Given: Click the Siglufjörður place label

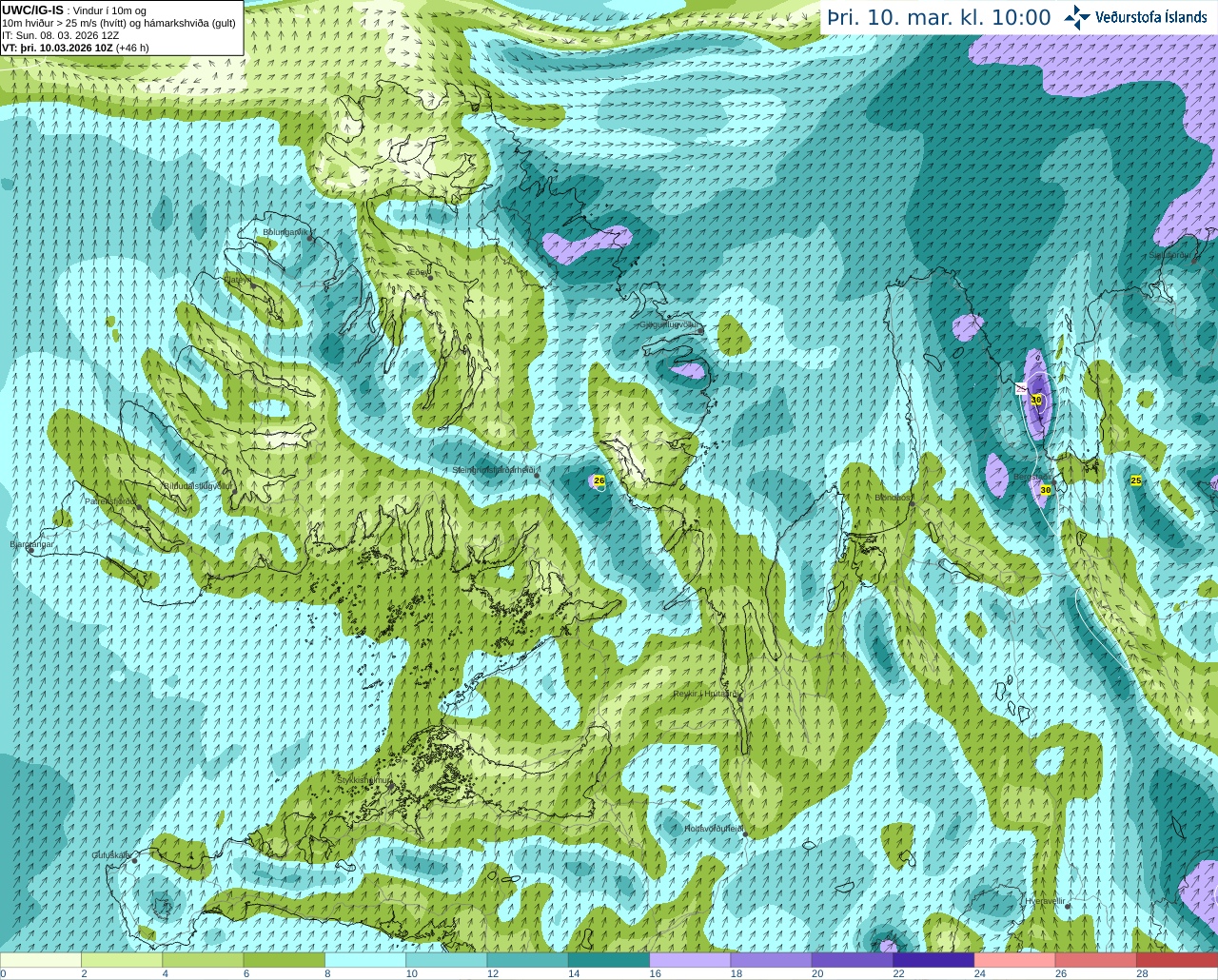Looking at the screenshot, I should [x=1170, y=255].
